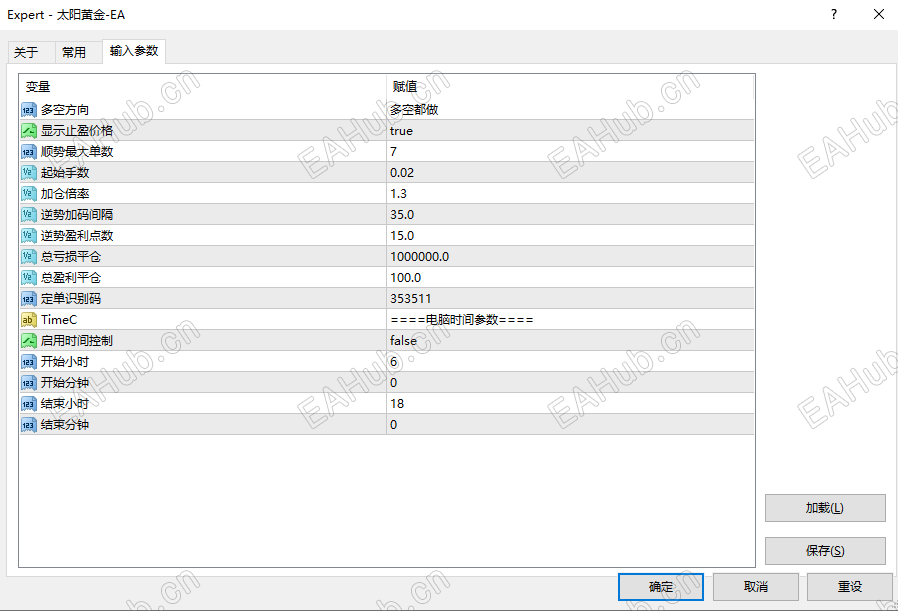This screenshot has width=898, height=611.
Task: Select the 1000000.0 value cell
Action: coord(570,257)
